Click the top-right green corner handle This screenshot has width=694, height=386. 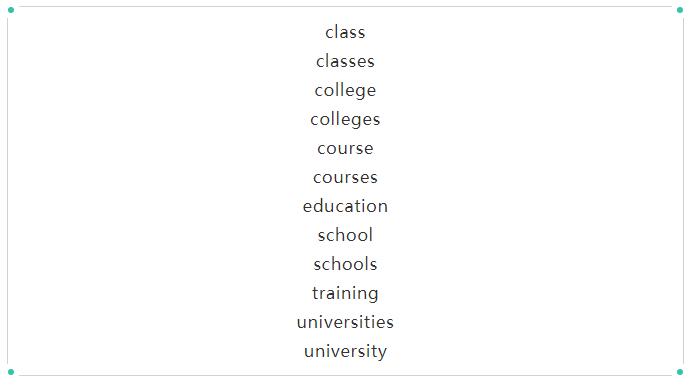680,10
